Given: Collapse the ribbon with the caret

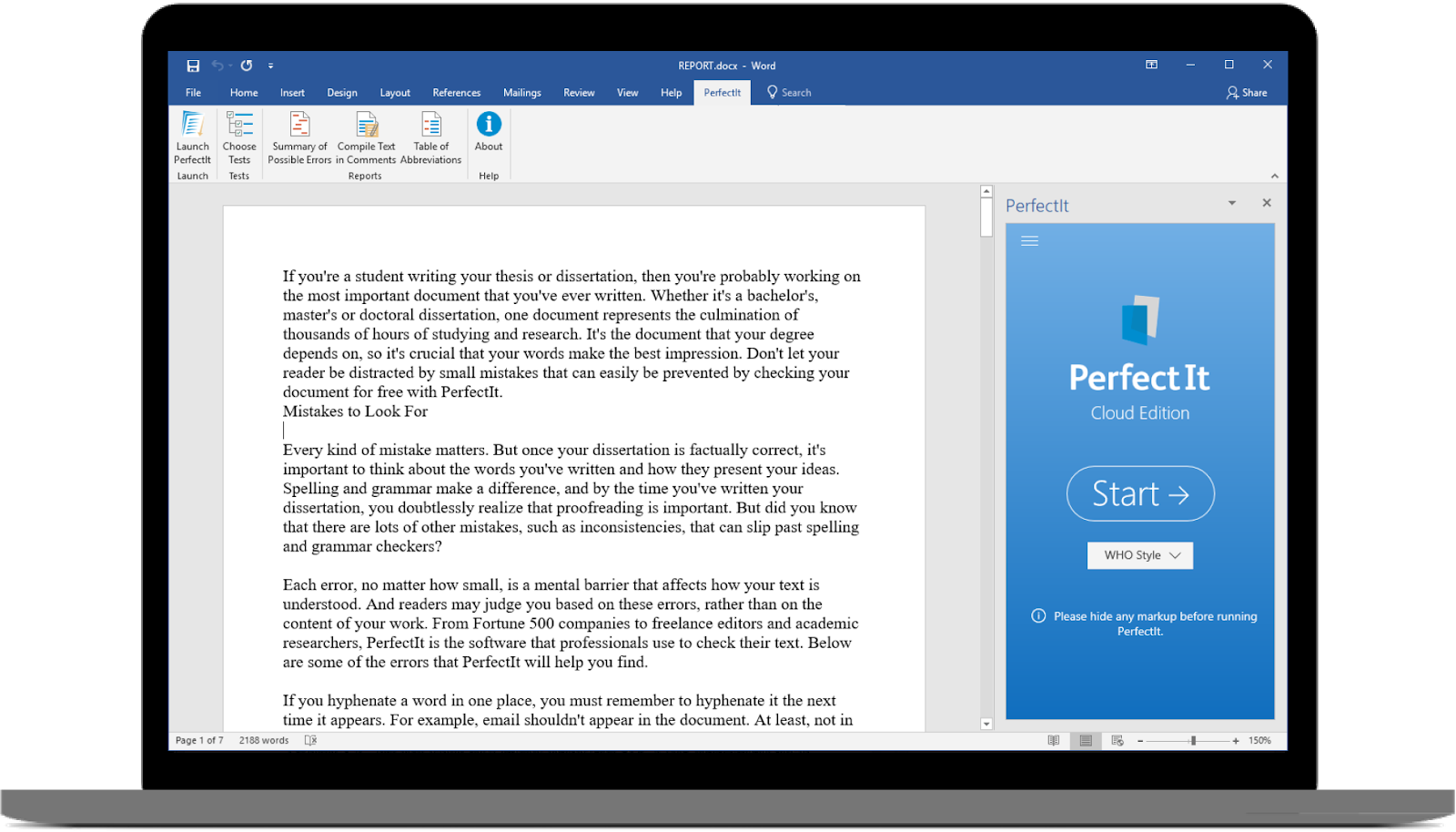Looking at the screenshot, I should point(1275,176).
